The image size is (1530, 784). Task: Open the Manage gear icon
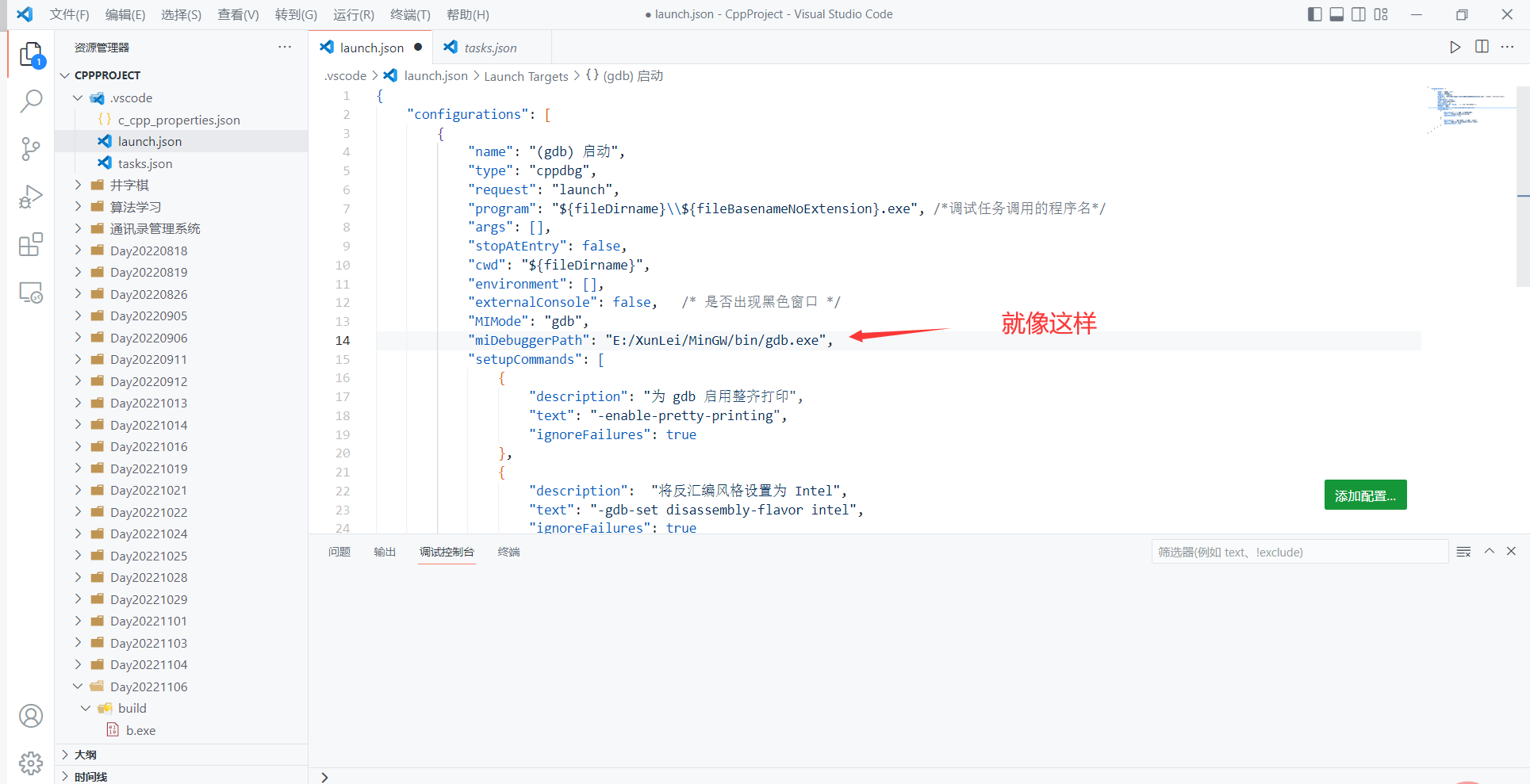click(x=31, y=763)
